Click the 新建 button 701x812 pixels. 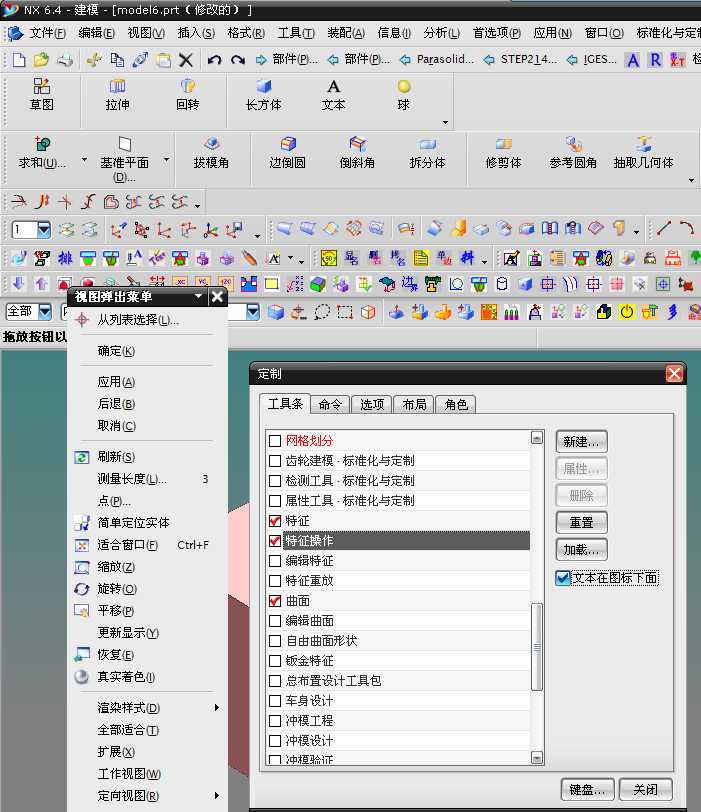tap(581, 442)
